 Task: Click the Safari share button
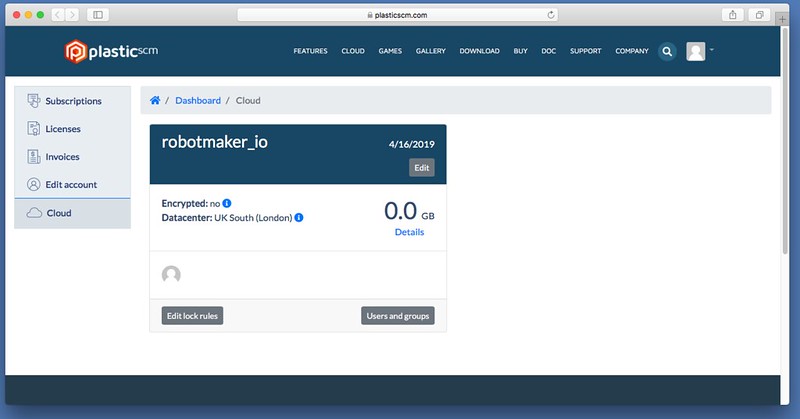[x=733, y=15]
